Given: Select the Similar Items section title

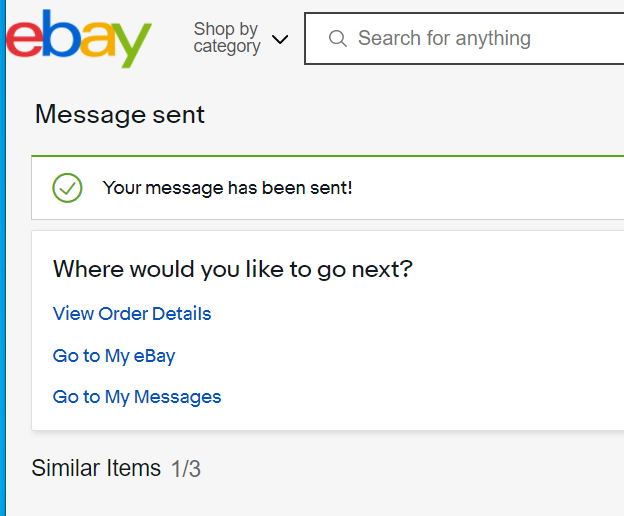Looking at the screenshot, I should pos(96,468).
